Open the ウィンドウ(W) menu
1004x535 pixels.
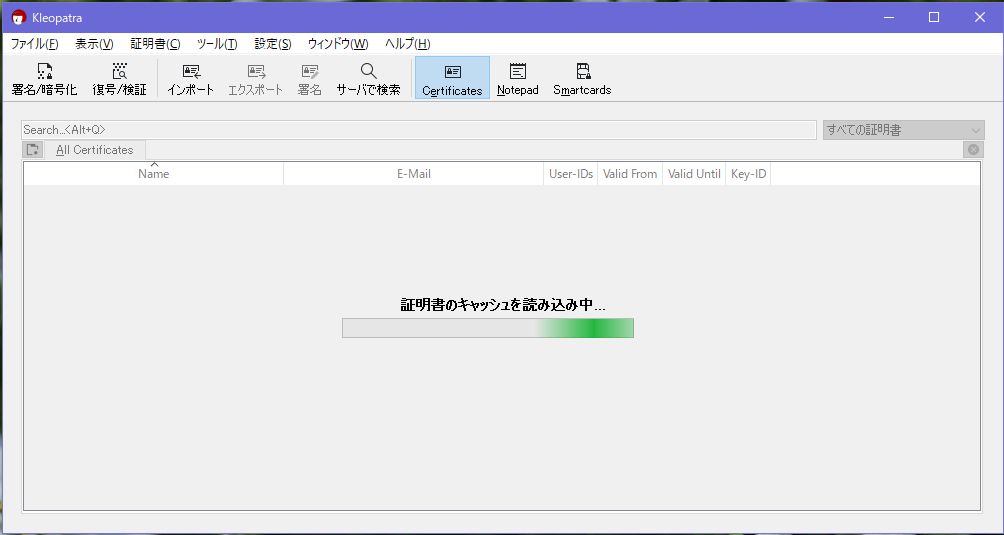(x=338, y=44)
